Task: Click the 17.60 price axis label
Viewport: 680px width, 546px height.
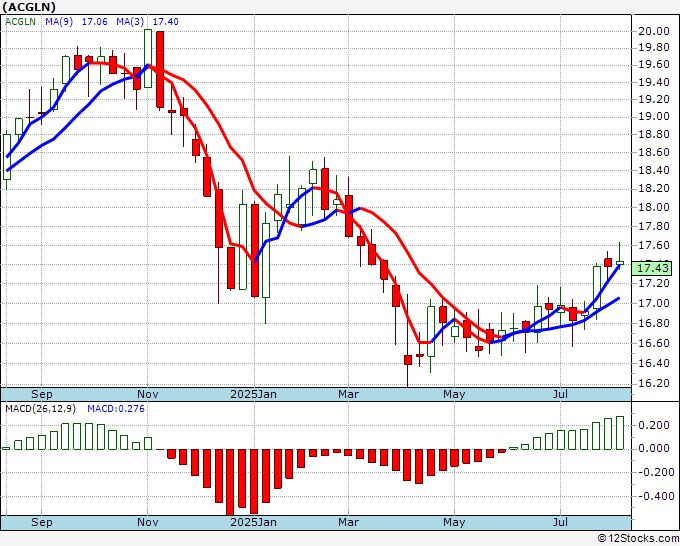Action: pos(654,246)
